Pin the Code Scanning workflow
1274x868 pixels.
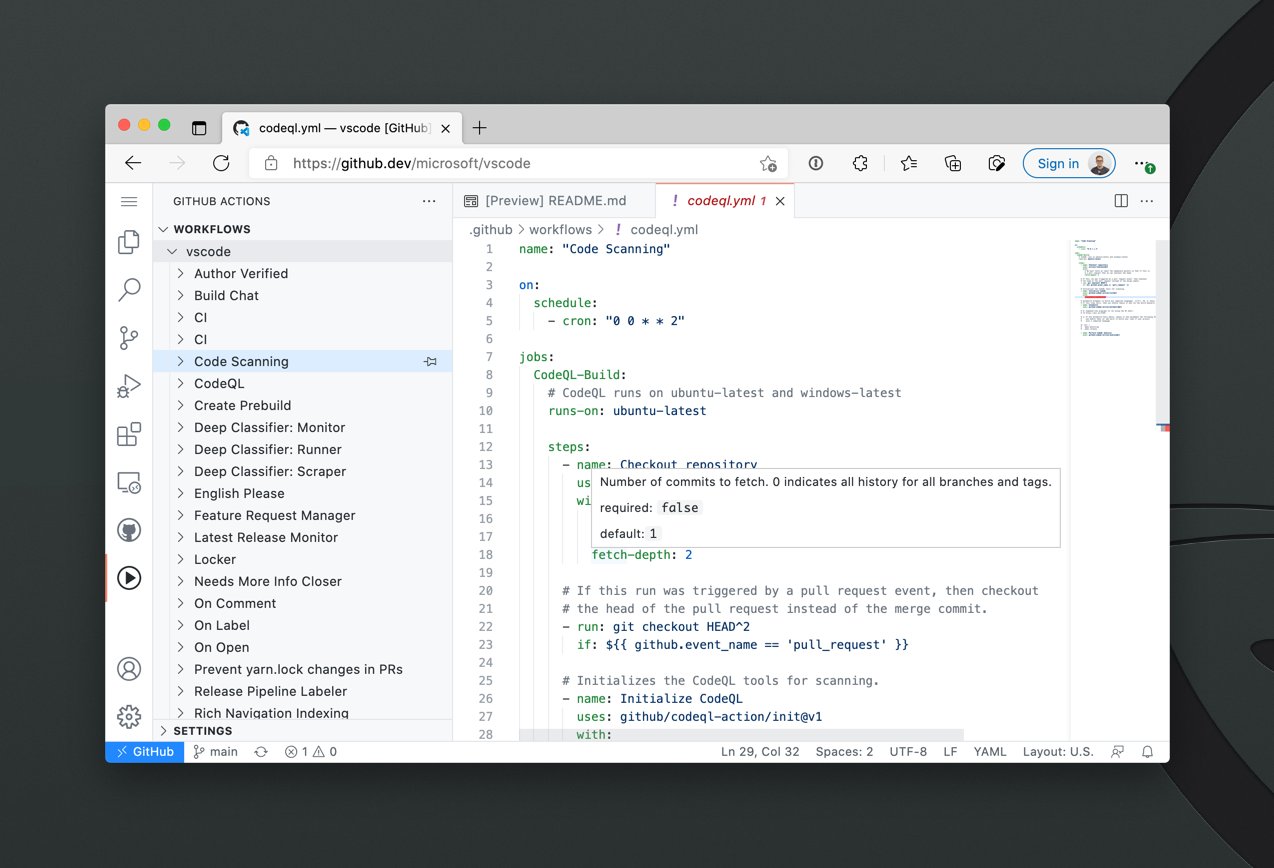(431, 362)
